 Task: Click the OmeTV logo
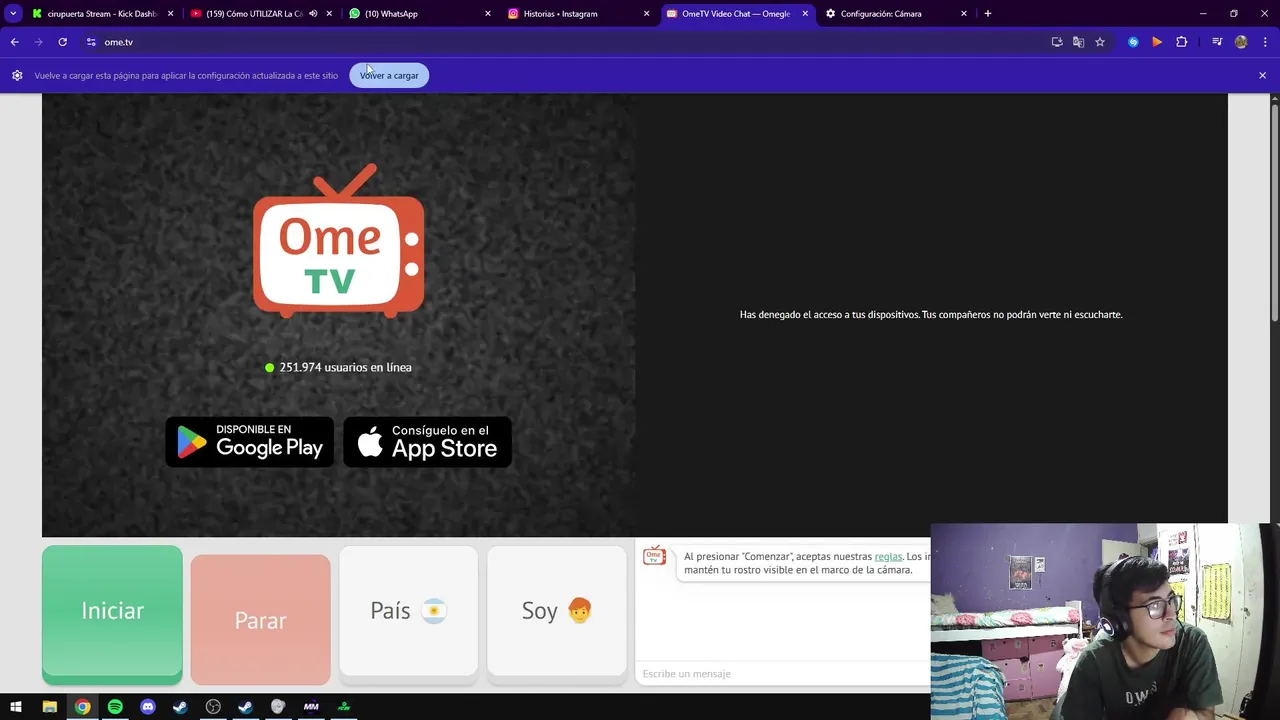(x=339, y=241)
